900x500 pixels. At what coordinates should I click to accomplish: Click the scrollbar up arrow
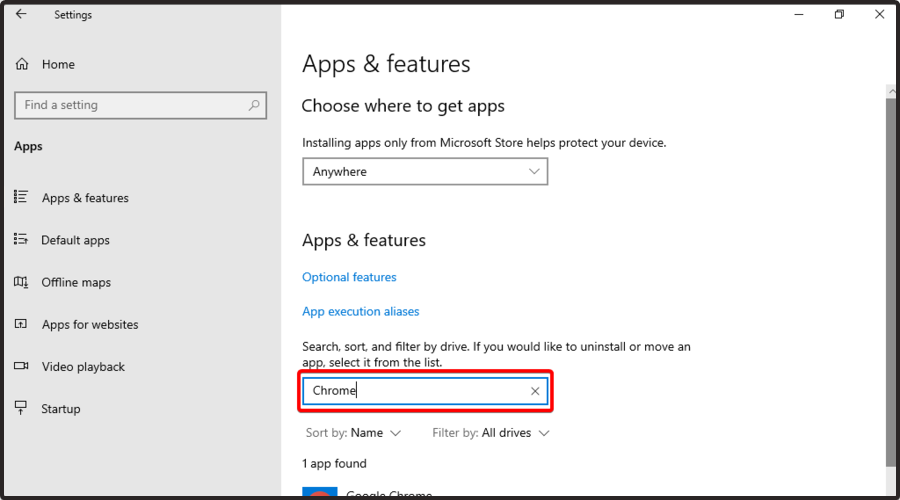[891, 91]
